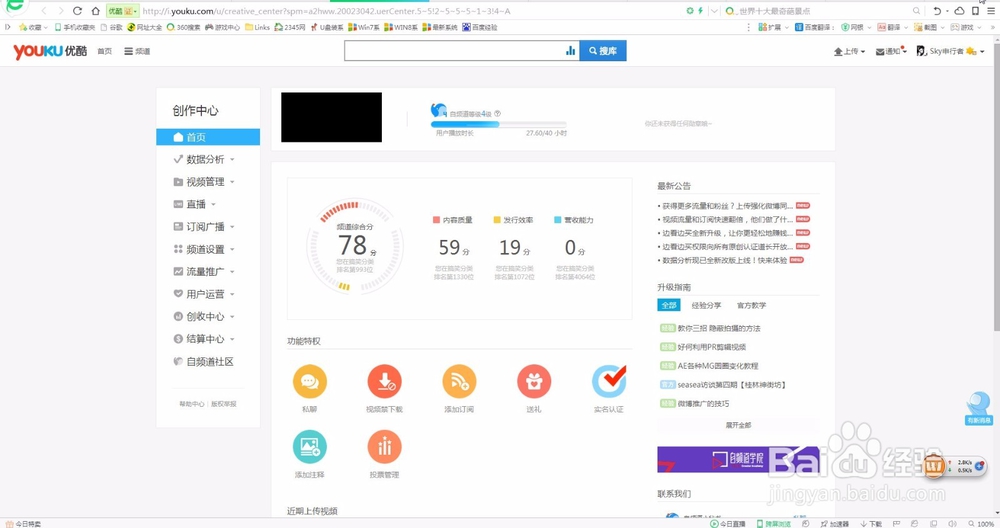Open the 帮助中心 link in sidebar
The width and height of the screenshot is (1000, 528).
(x=191, y=404)
